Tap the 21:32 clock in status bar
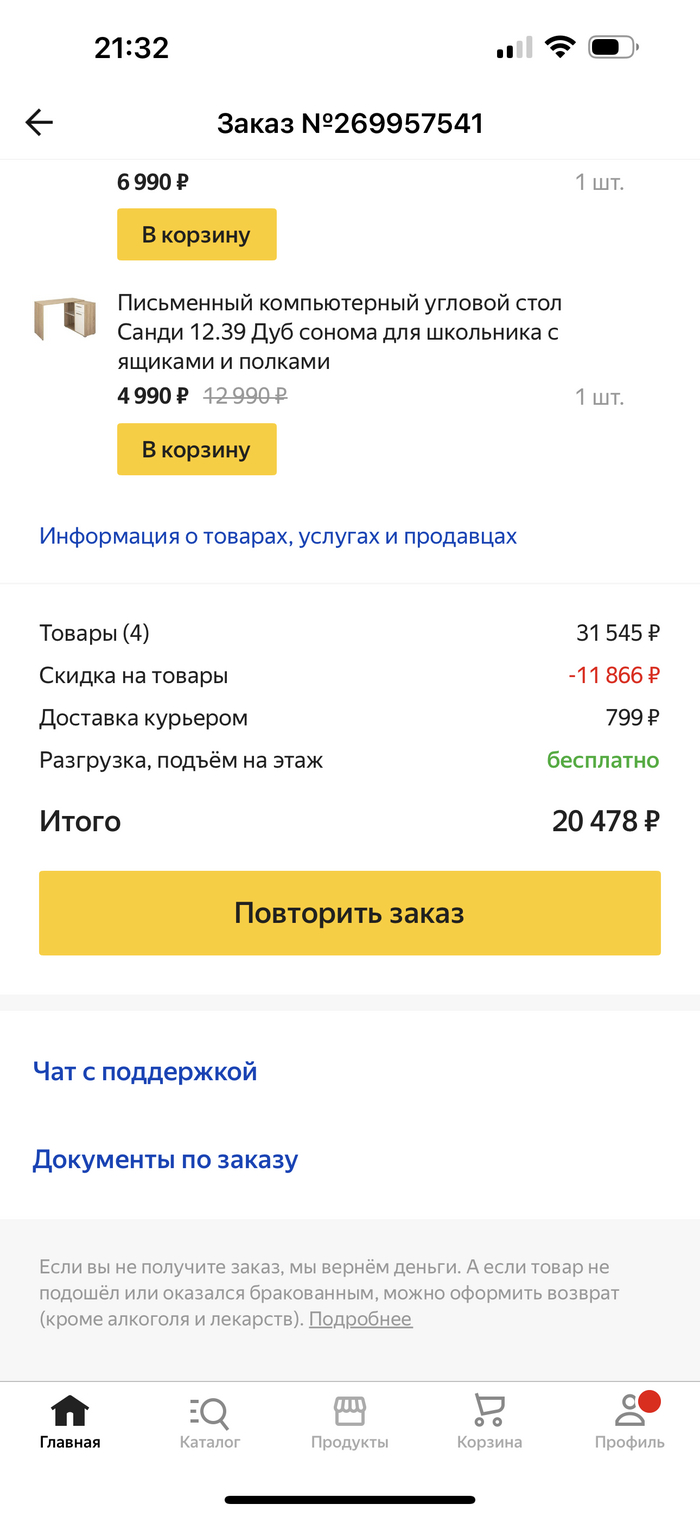This screenshot has height=1517, width=700. (x=131, y=47)
